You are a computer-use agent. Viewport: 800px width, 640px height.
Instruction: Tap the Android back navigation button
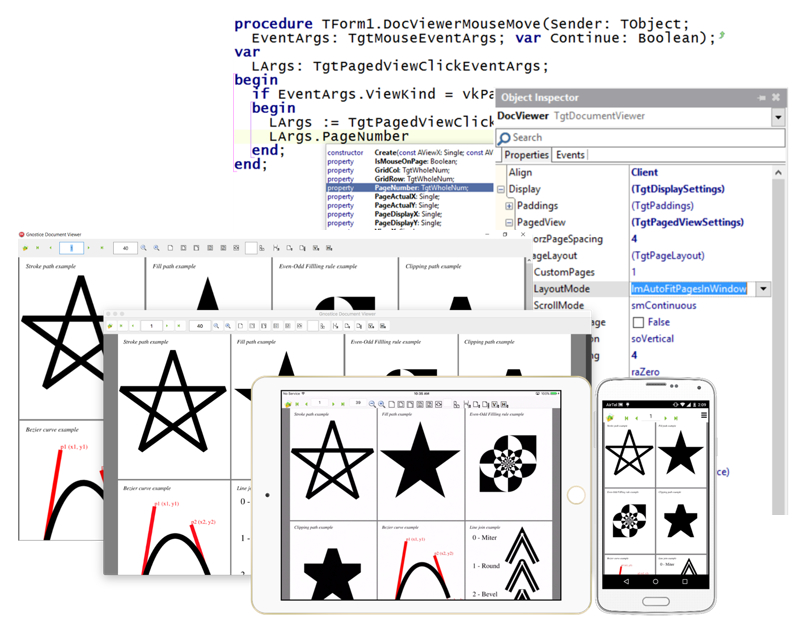tap(626, 581)
